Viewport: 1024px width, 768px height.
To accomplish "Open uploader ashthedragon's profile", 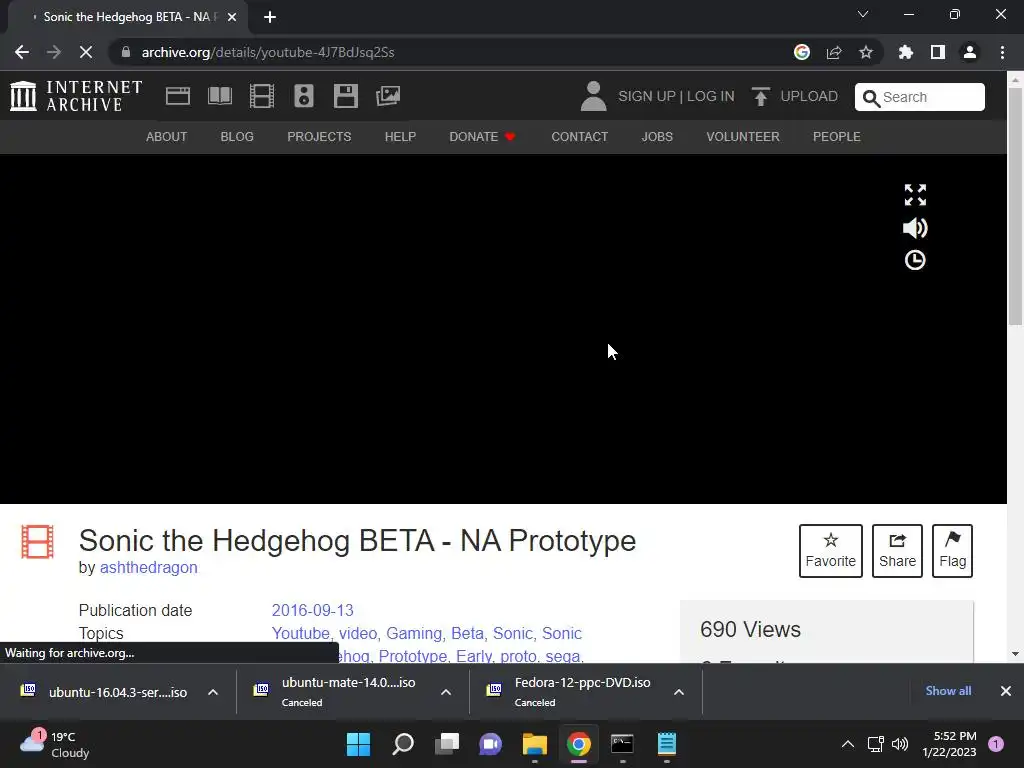I will click(148, 568).
